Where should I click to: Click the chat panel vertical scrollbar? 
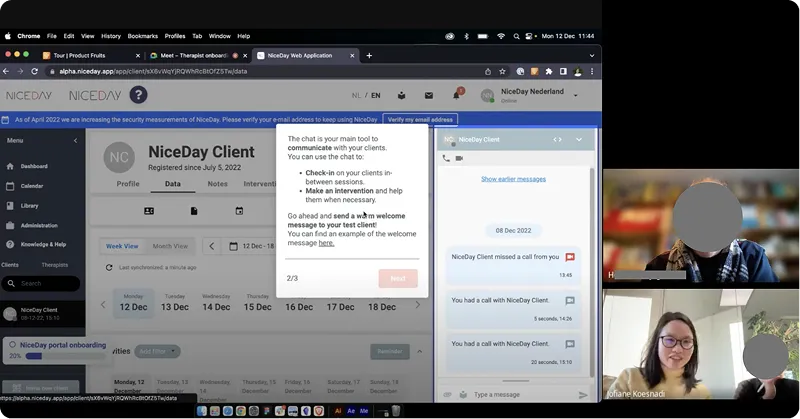click(x=592, y=270)
